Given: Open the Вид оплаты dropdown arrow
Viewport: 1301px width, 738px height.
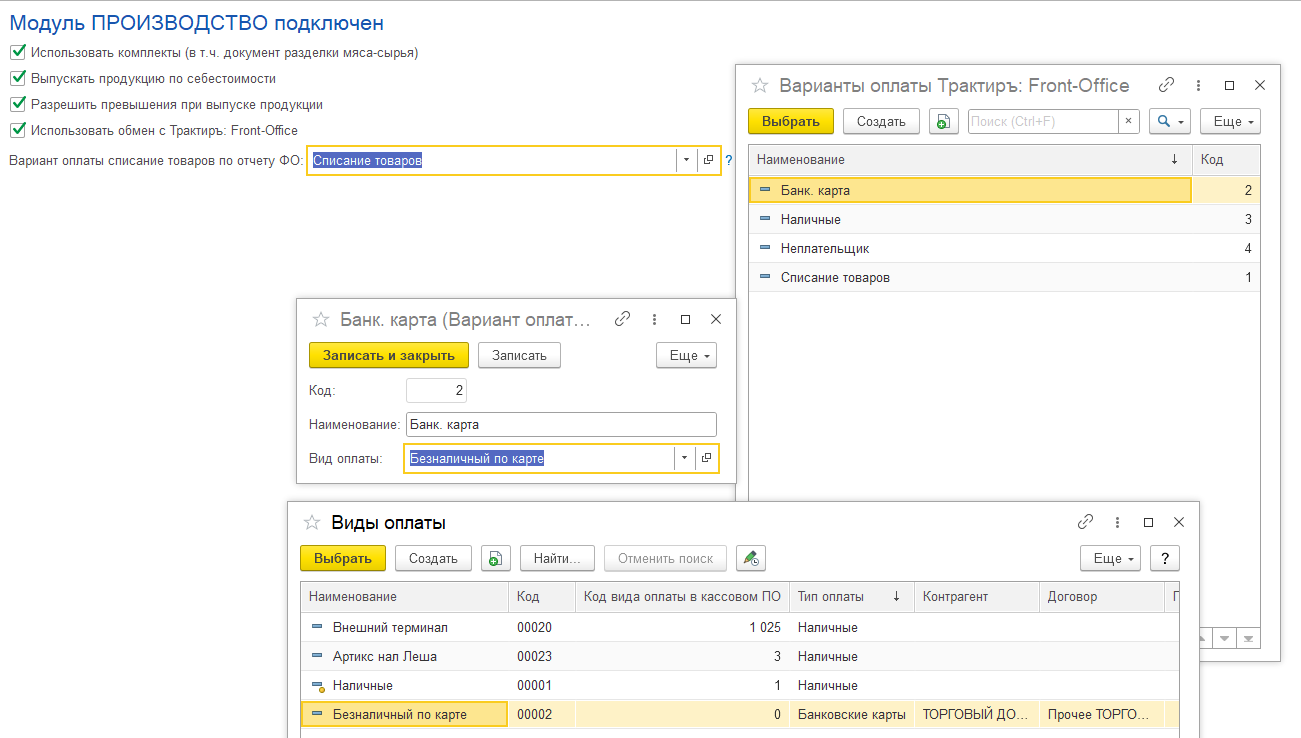Looking at the screenshot, I should (685, 458).
